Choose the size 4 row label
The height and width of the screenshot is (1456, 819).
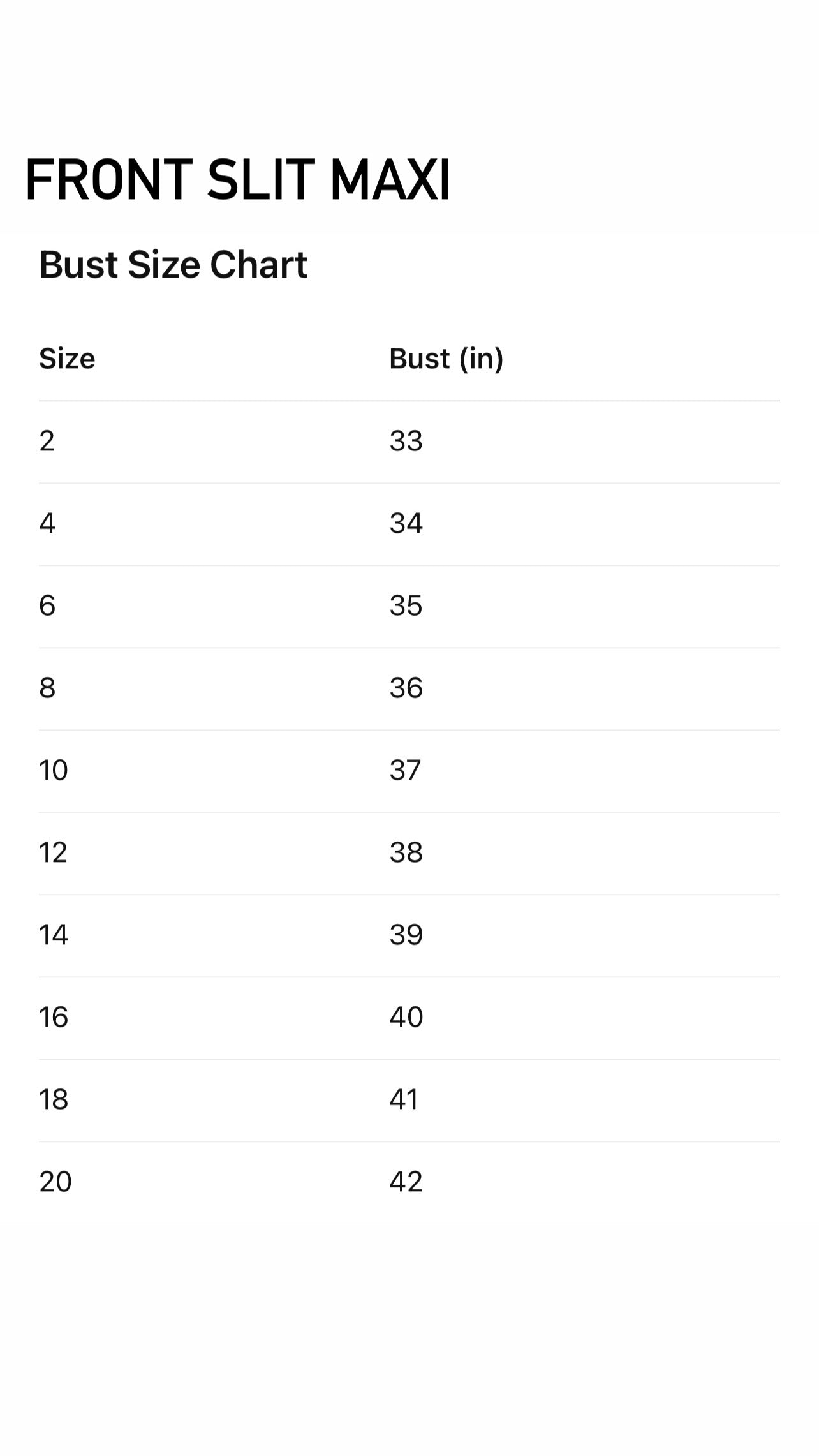[47, 523]
